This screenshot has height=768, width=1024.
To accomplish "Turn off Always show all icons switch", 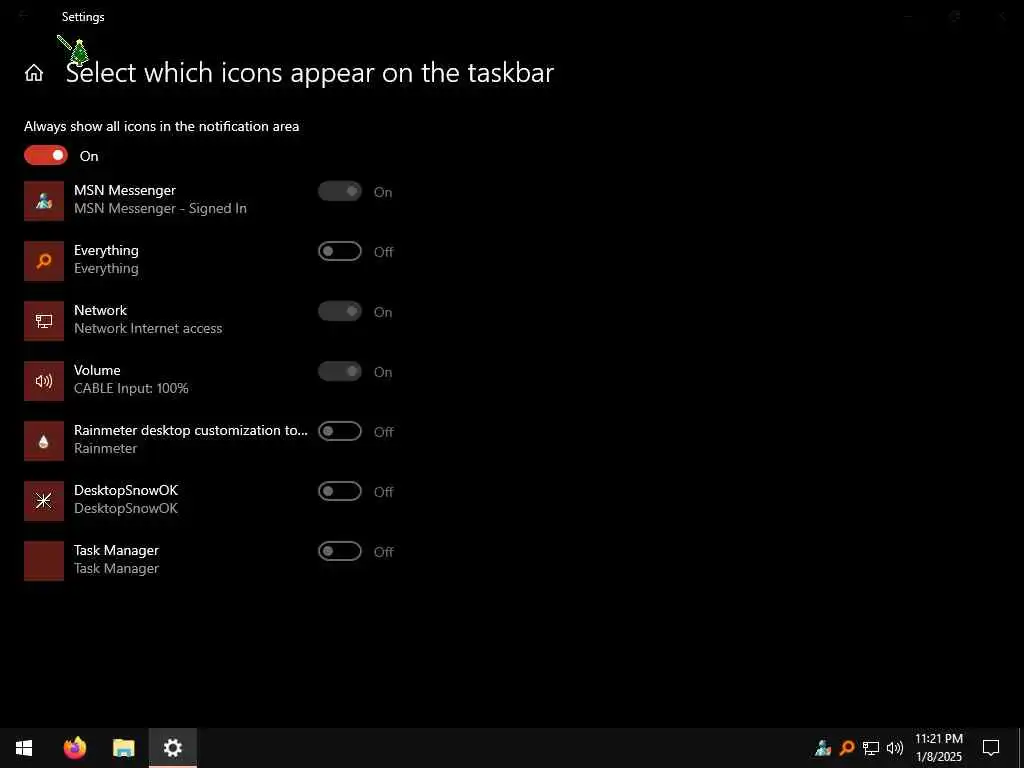I will pos(46,155).
